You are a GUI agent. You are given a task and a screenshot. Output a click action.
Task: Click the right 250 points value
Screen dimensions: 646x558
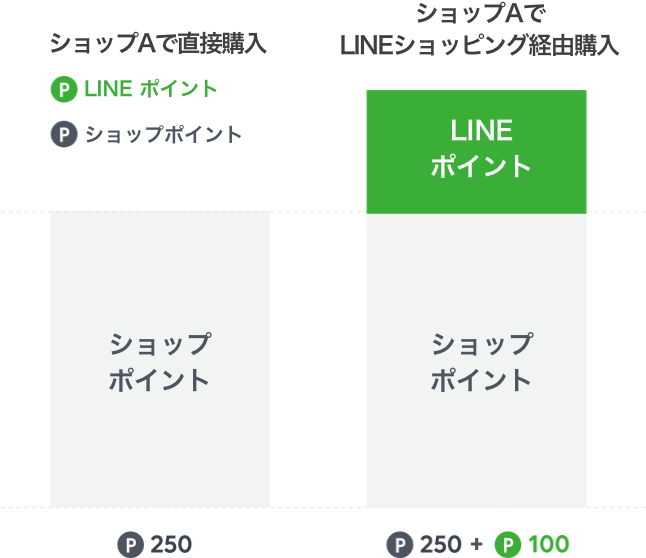point(440,544)
